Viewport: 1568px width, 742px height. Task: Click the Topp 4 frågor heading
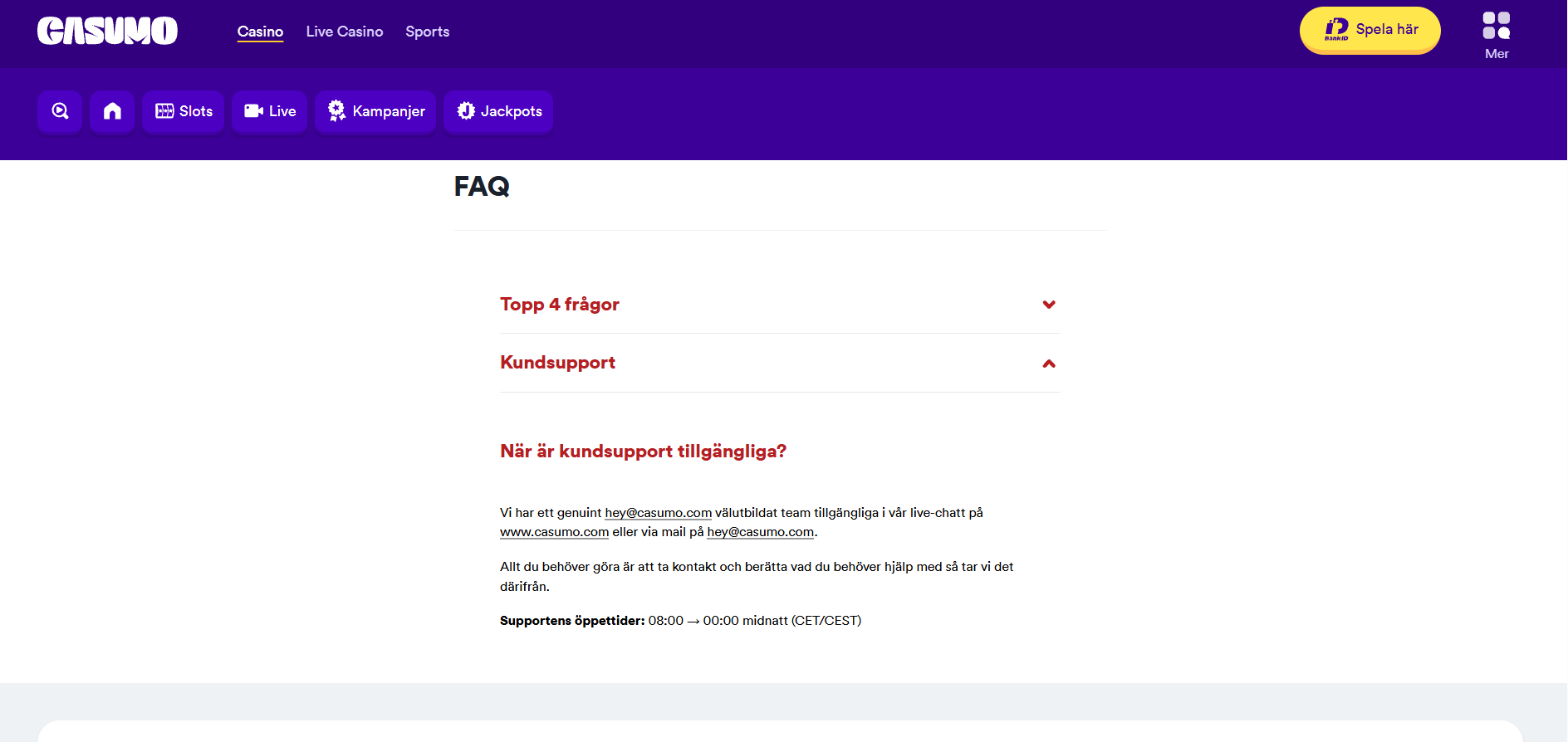tap(560, 305)
